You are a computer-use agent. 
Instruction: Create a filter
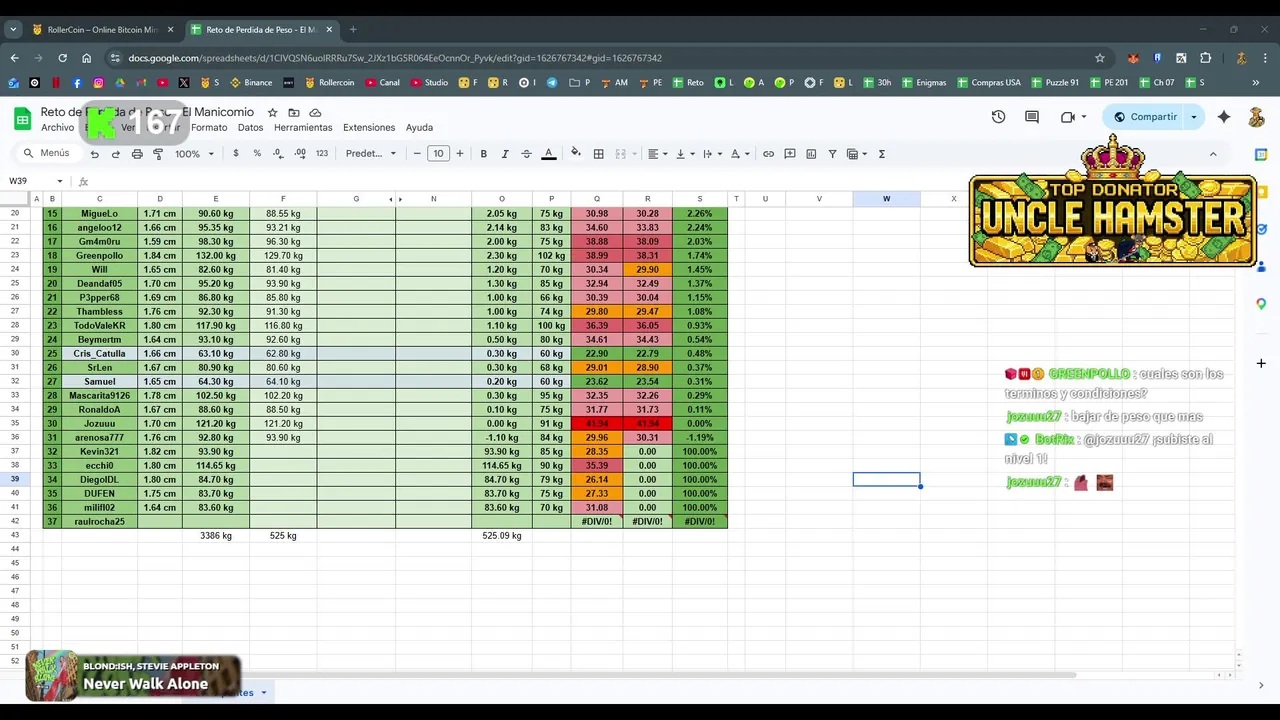(x=832, y=154)
